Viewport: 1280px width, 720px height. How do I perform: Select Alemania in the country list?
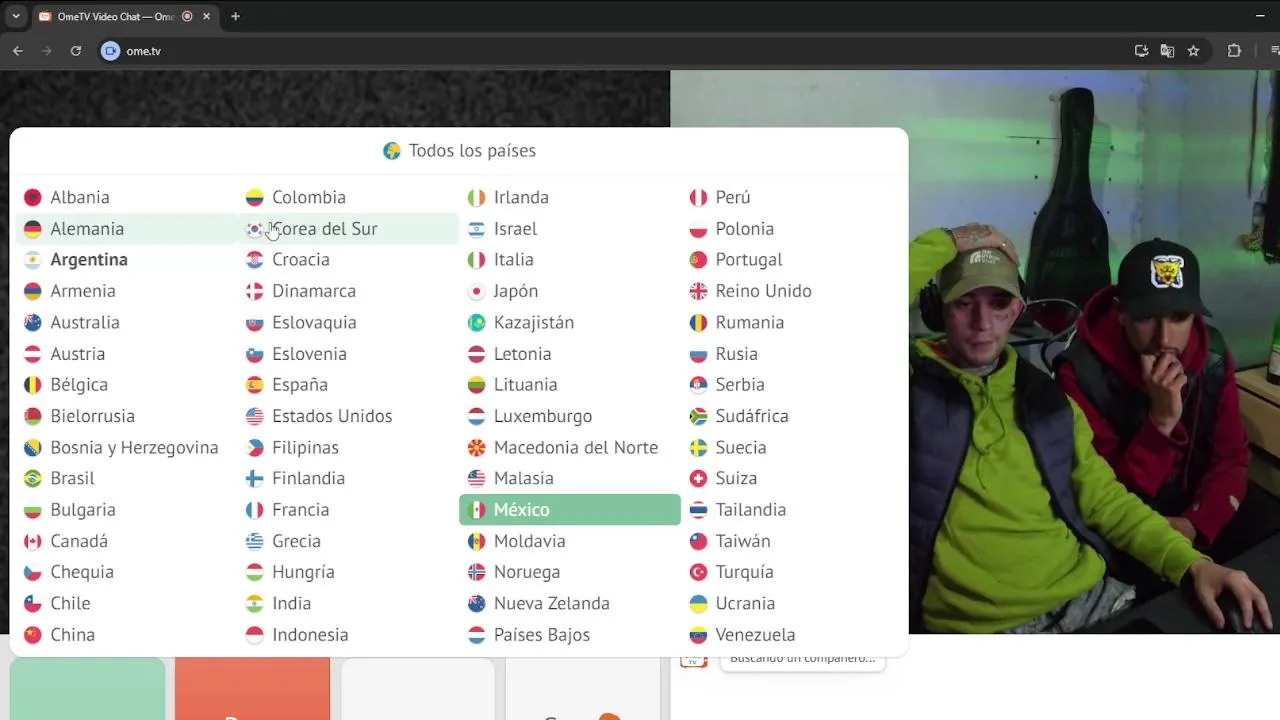[x=126, y=229]
